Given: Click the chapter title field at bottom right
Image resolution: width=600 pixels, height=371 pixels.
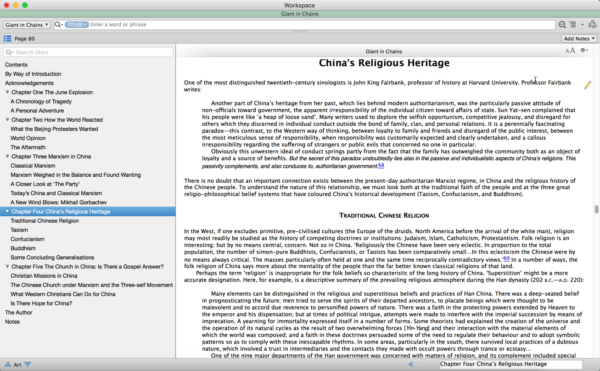Looking at the screenshot, I should [511, 364].
